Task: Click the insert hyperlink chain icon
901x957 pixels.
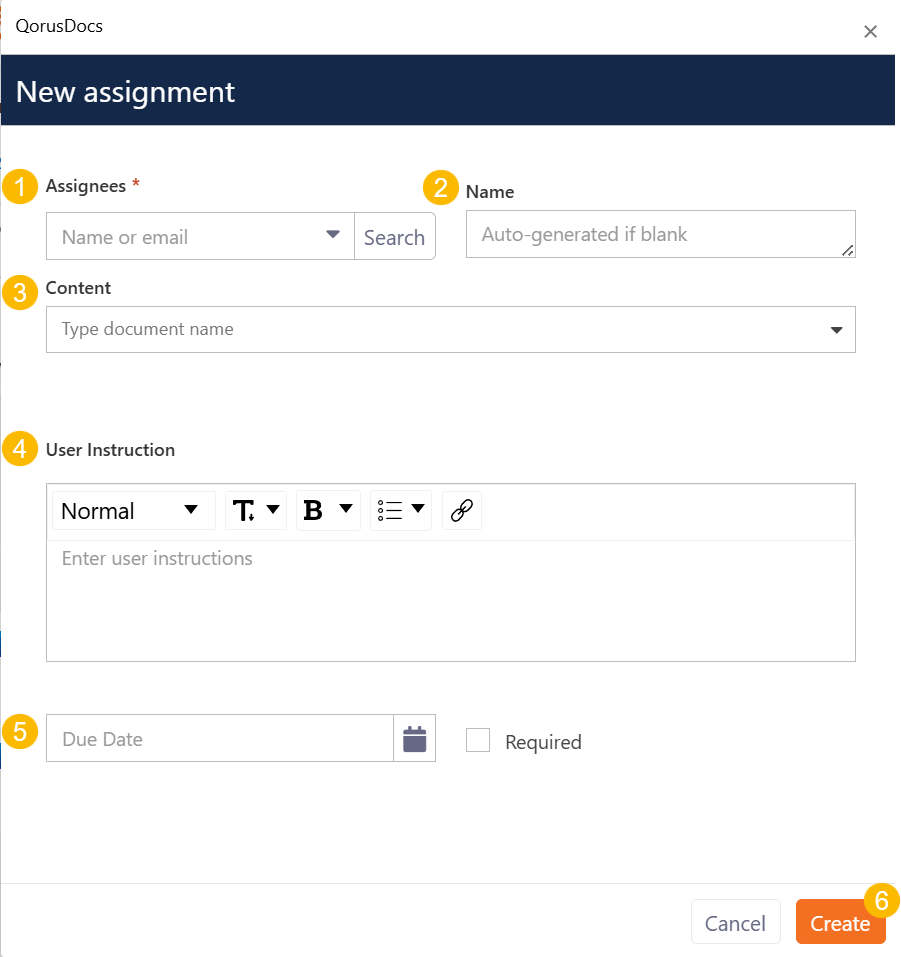Action: (x=461, y=511)
